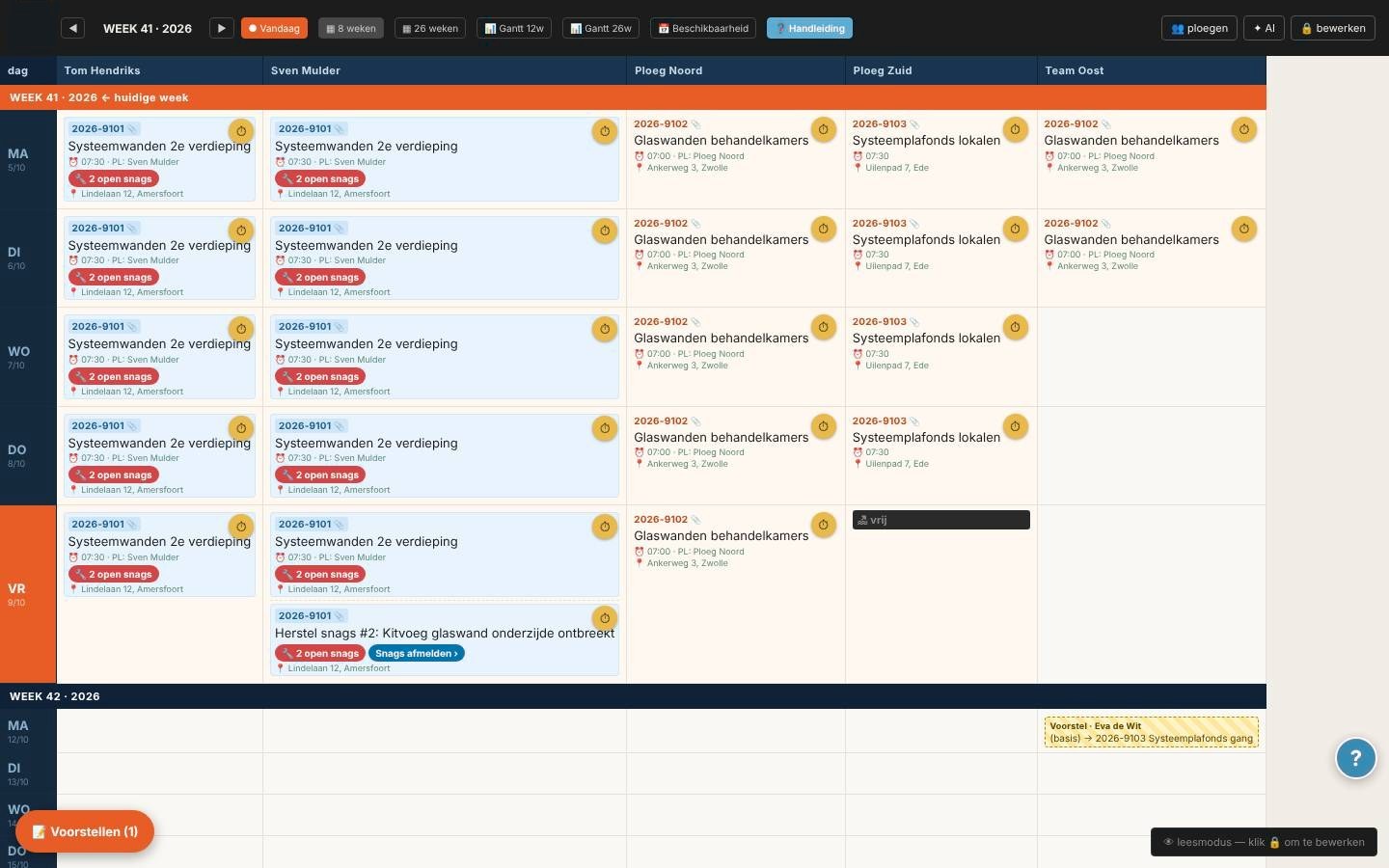Click the leesmodus status notice
This screenshot has width=1389, height=868.
(x=1264, y=842)
